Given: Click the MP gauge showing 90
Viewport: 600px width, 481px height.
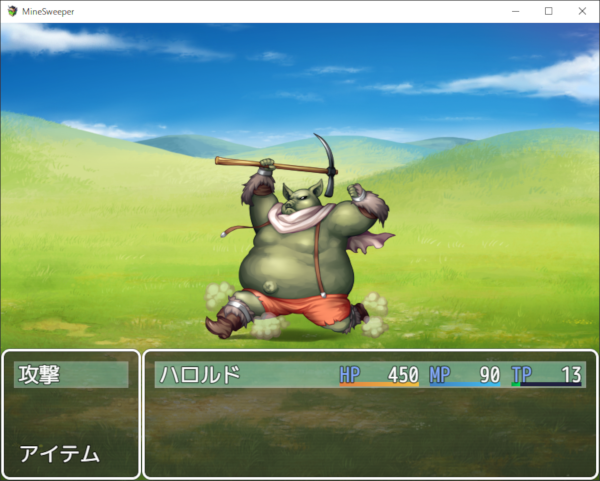Looking at the screenshot, I should click(465, 375).
